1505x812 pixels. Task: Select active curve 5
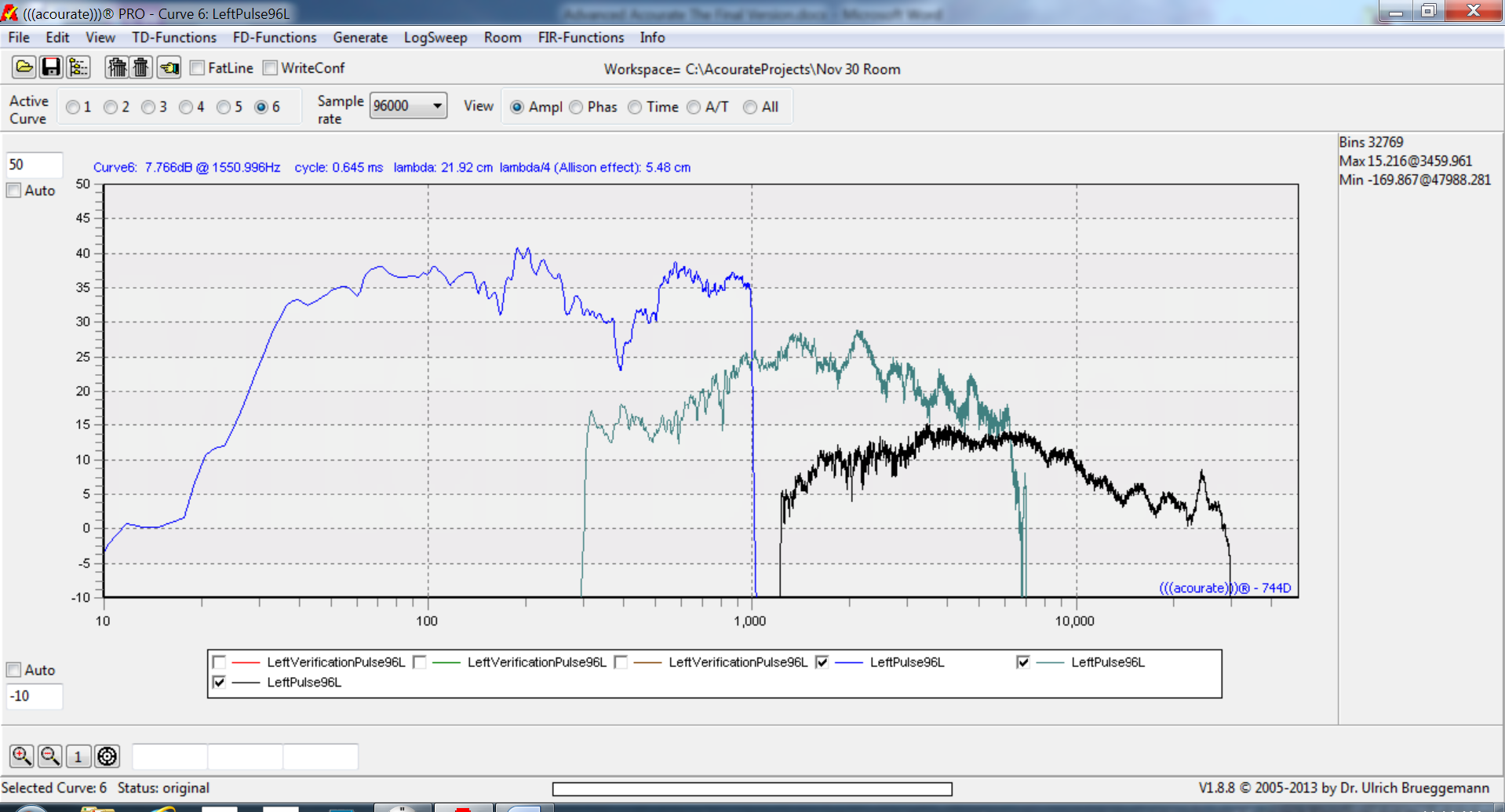224,107
